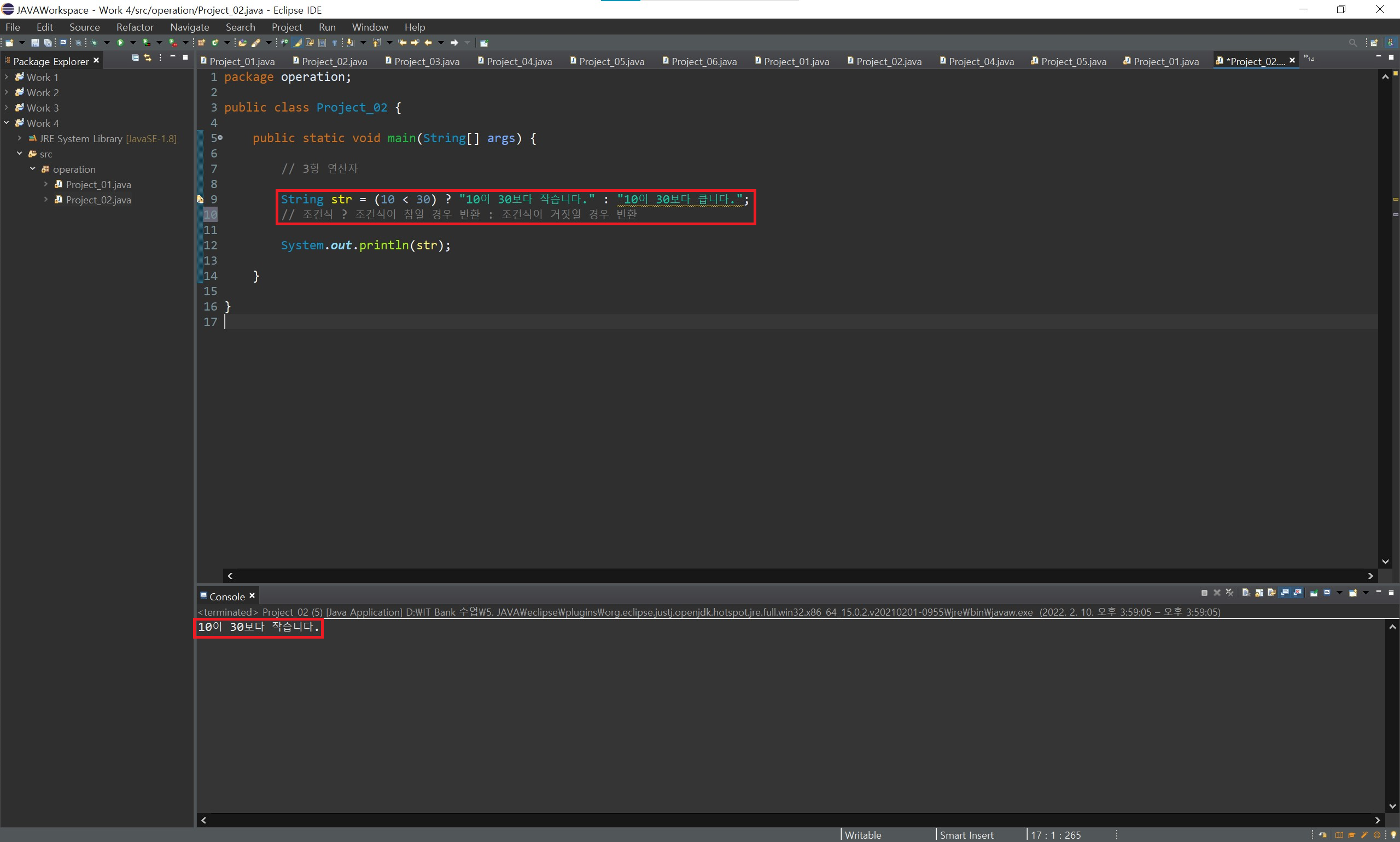Click the green Run button in toolbar
The height and width of the screenshot is (842, 1400).
coord(120,43)
